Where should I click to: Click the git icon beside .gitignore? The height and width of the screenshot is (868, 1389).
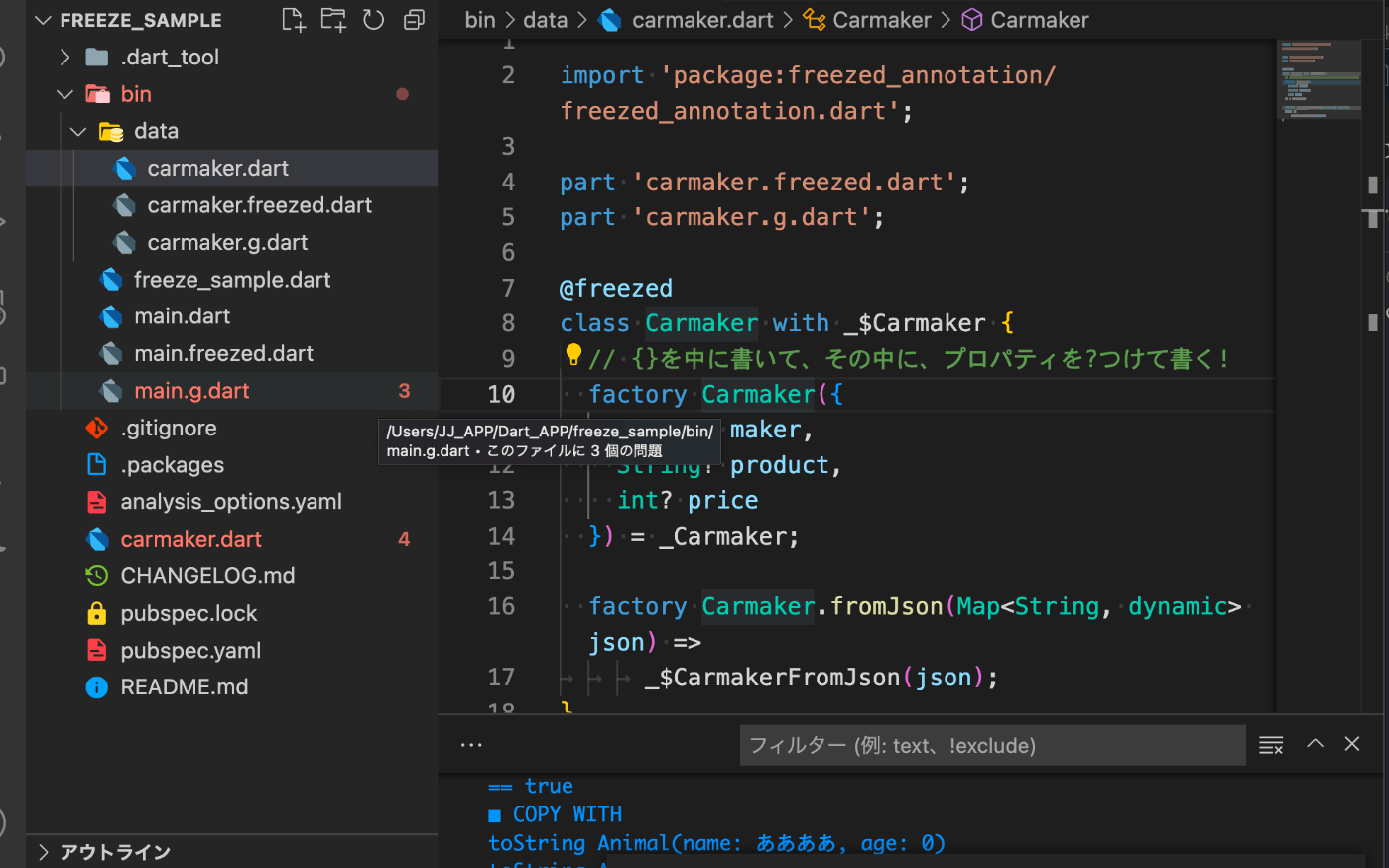(x=97, y=428)
